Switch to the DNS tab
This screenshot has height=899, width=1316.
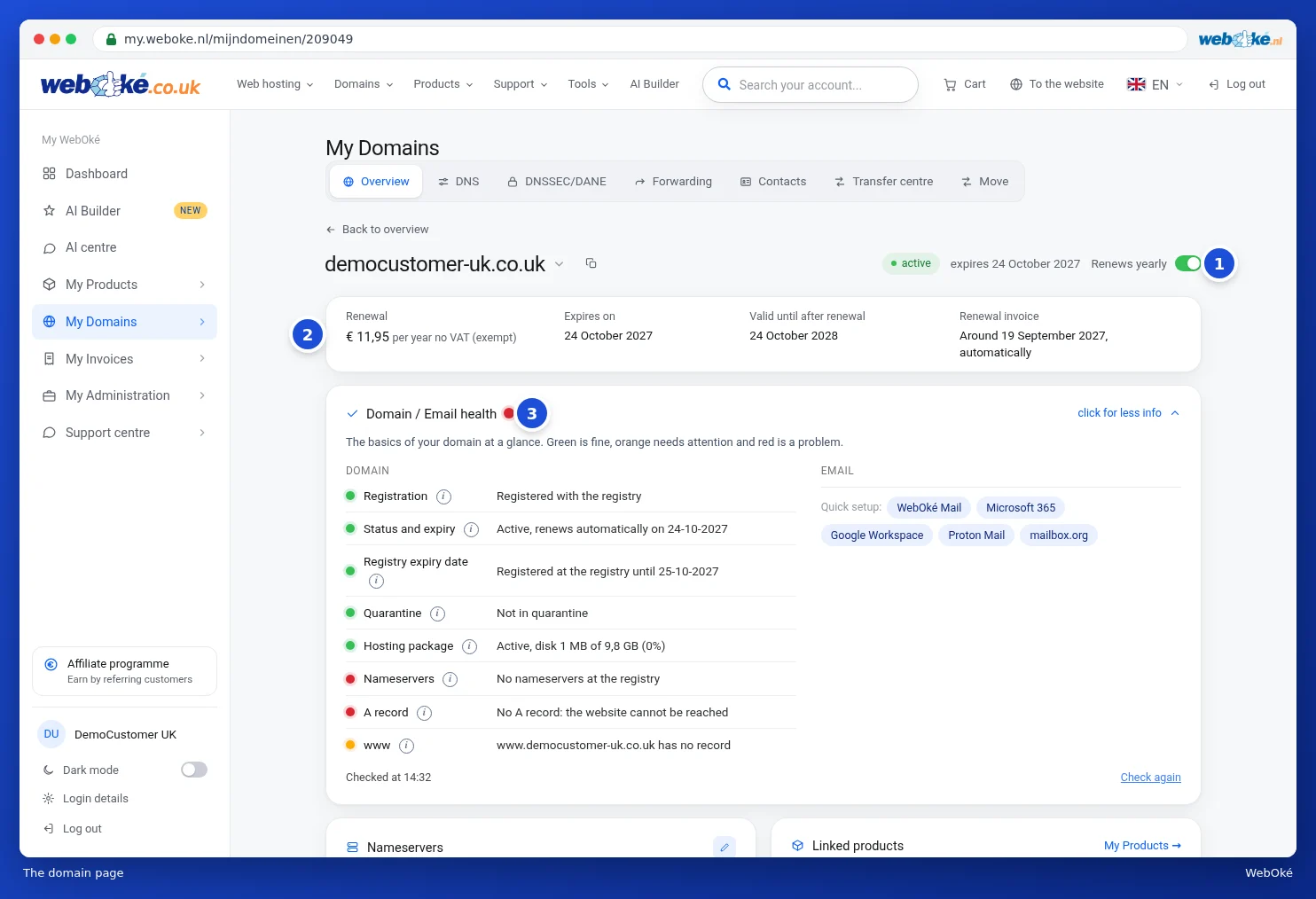pyautogui.click(x=458, y=182)
